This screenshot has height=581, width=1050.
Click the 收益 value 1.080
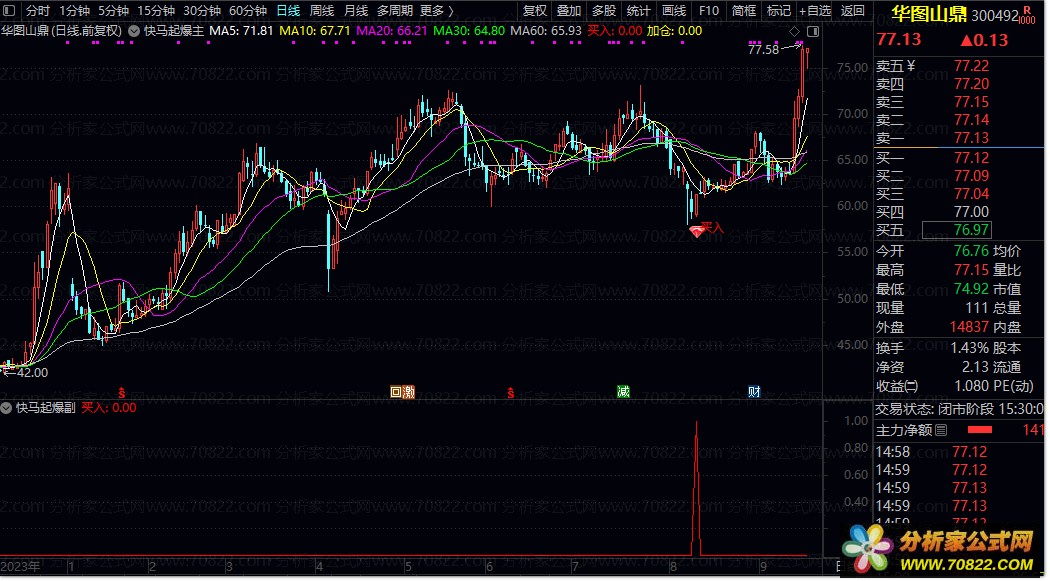pyautogui.click(x=970, y=386)
